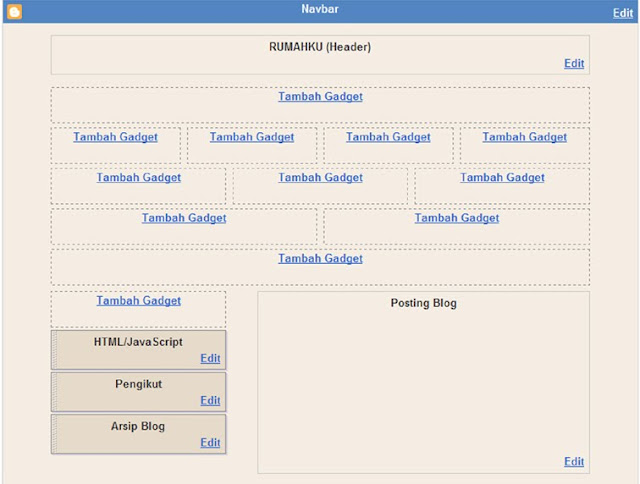
Task: Click the Blogger logo icon in the Navbar
Action: point(15,11)
